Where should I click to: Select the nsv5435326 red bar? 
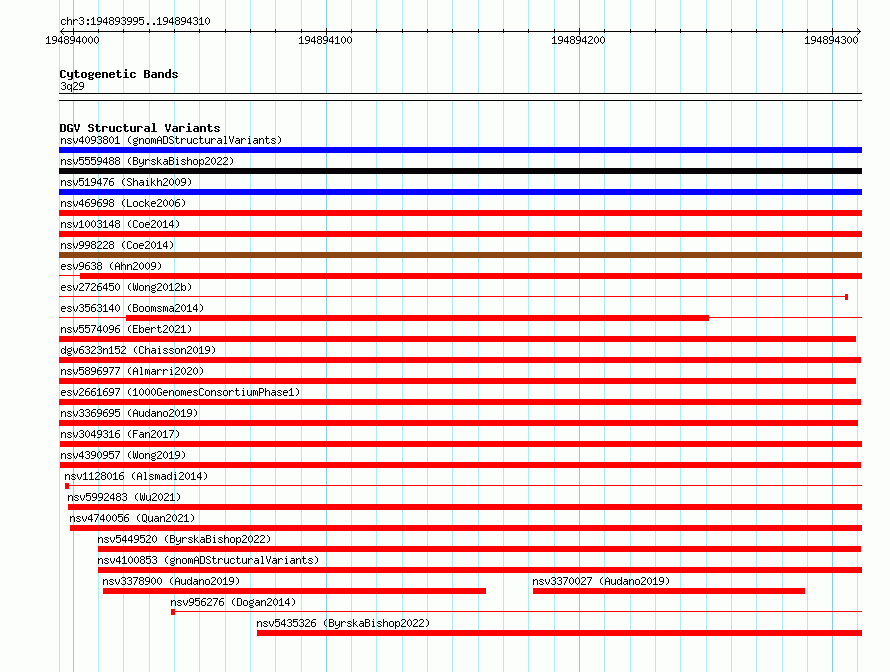click(559, 633)
